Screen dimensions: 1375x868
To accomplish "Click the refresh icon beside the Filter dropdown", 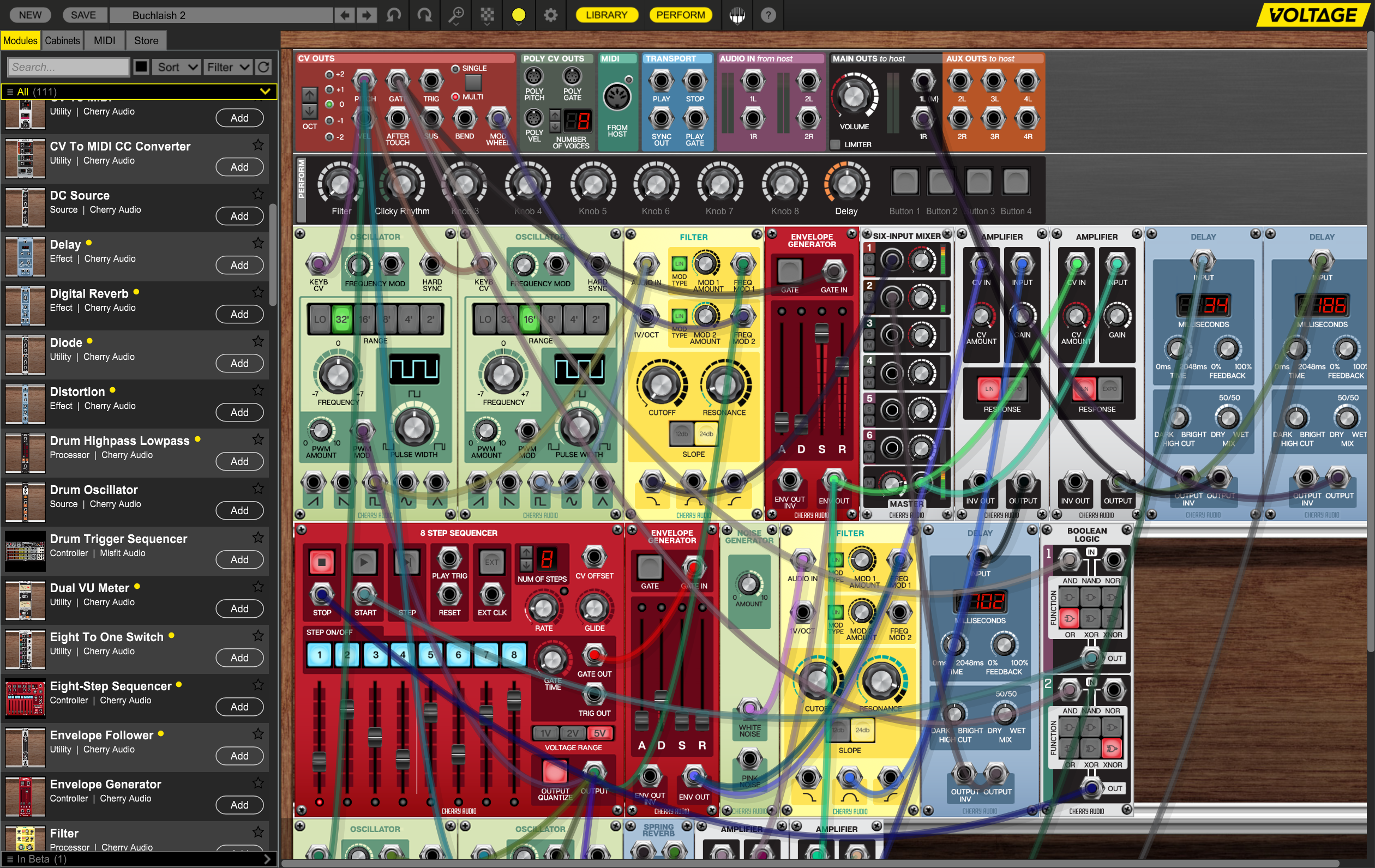I will pyautogui.click(x=263, y=67).
